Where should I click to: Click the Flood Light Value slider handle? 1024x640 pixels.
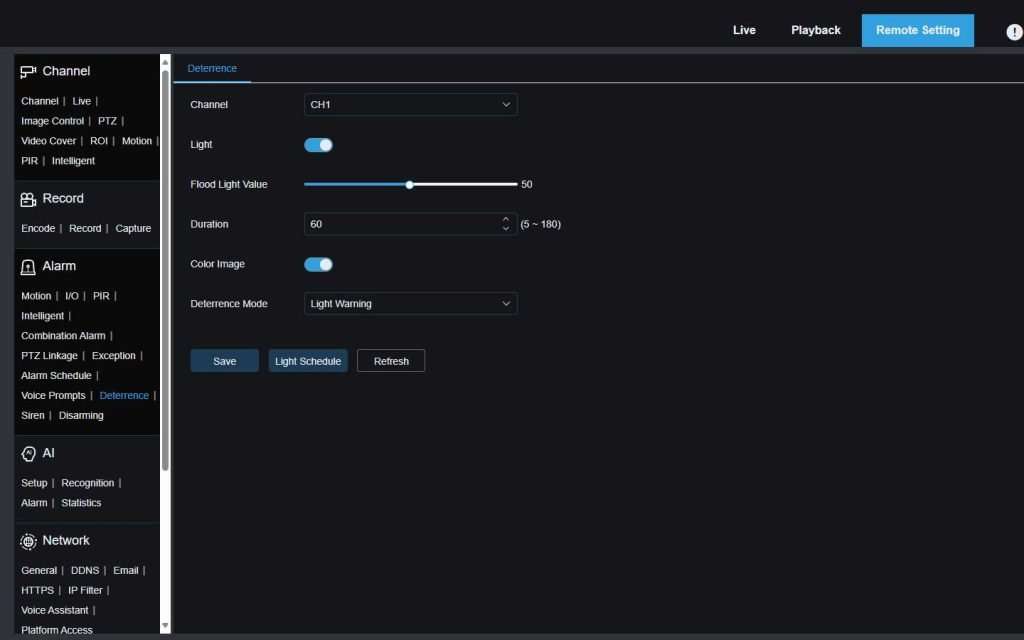click(410, 185)
